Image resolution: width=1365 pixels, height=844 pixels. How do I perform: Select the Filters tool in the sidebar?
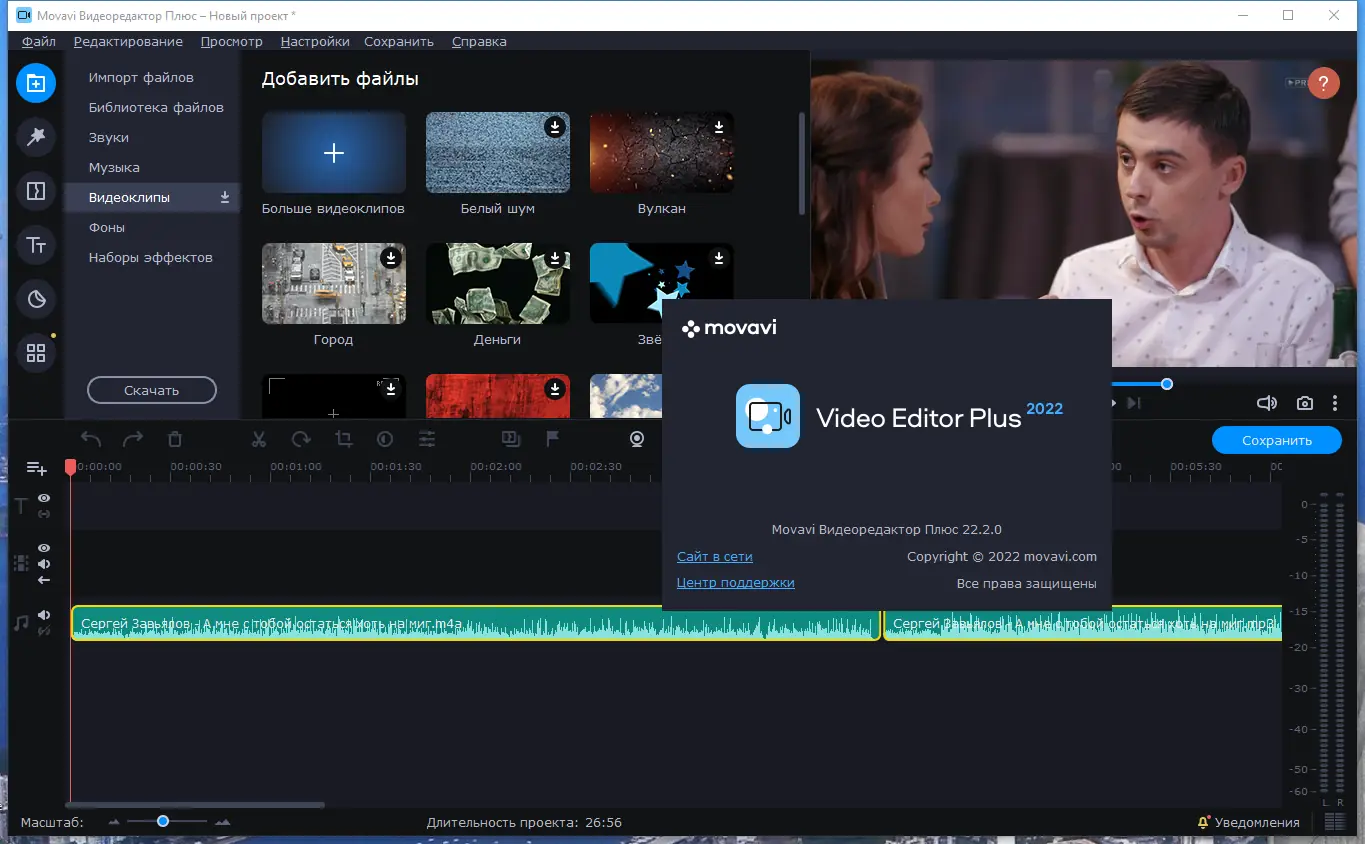36,137
